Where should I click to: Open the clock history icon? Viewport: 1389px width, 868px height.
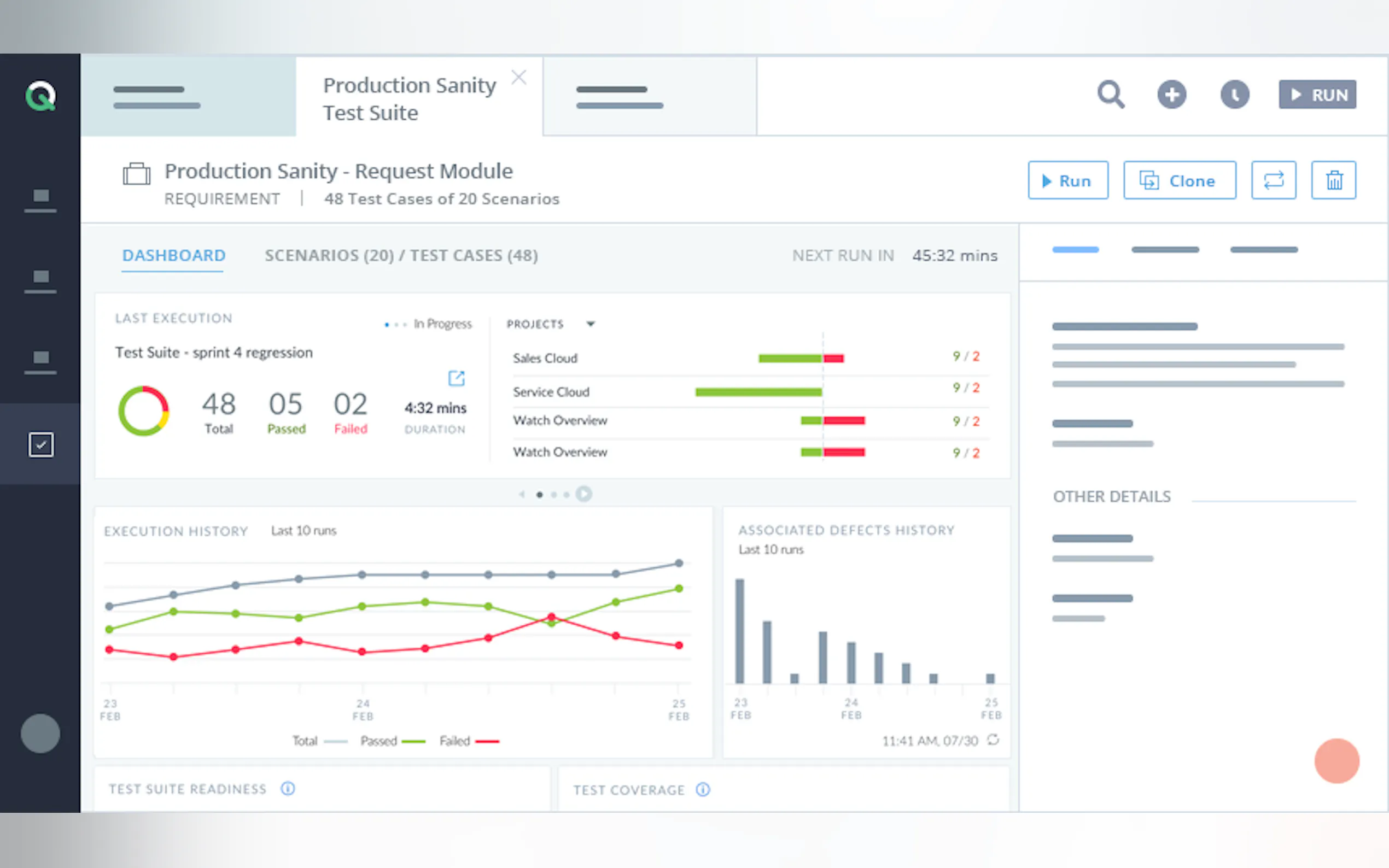pyautogui.click(x=1235, y=95)
